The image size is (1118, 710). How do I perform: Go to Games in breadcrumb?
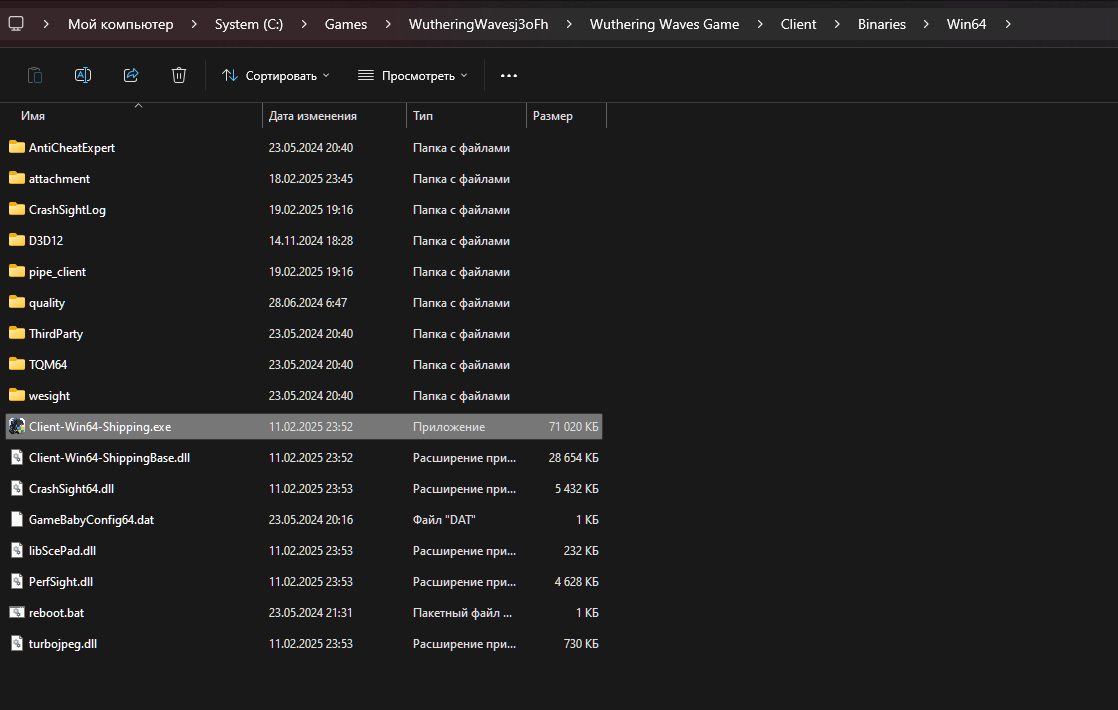click(x=346, y=24)
